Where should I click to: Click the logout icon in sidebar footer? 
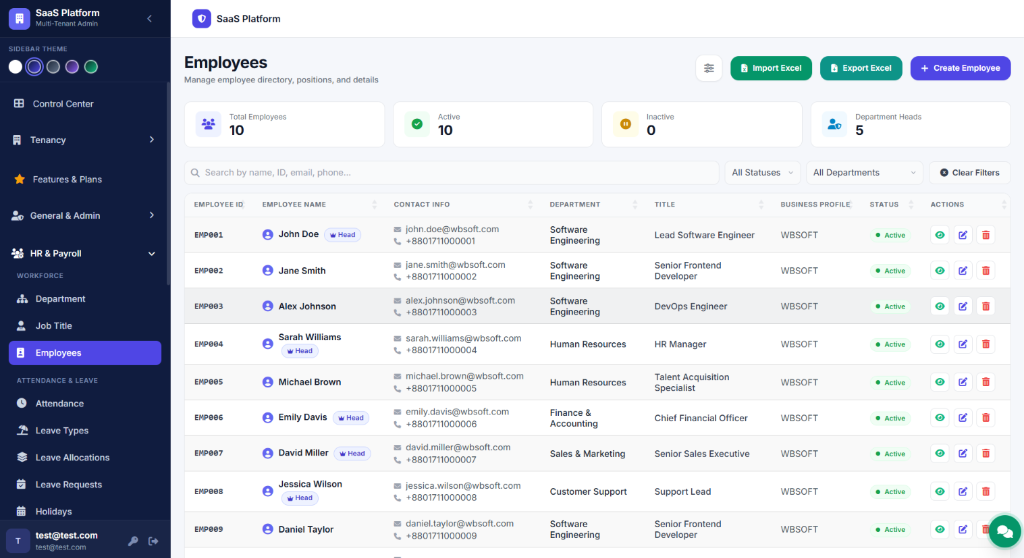tap(153, 541)
